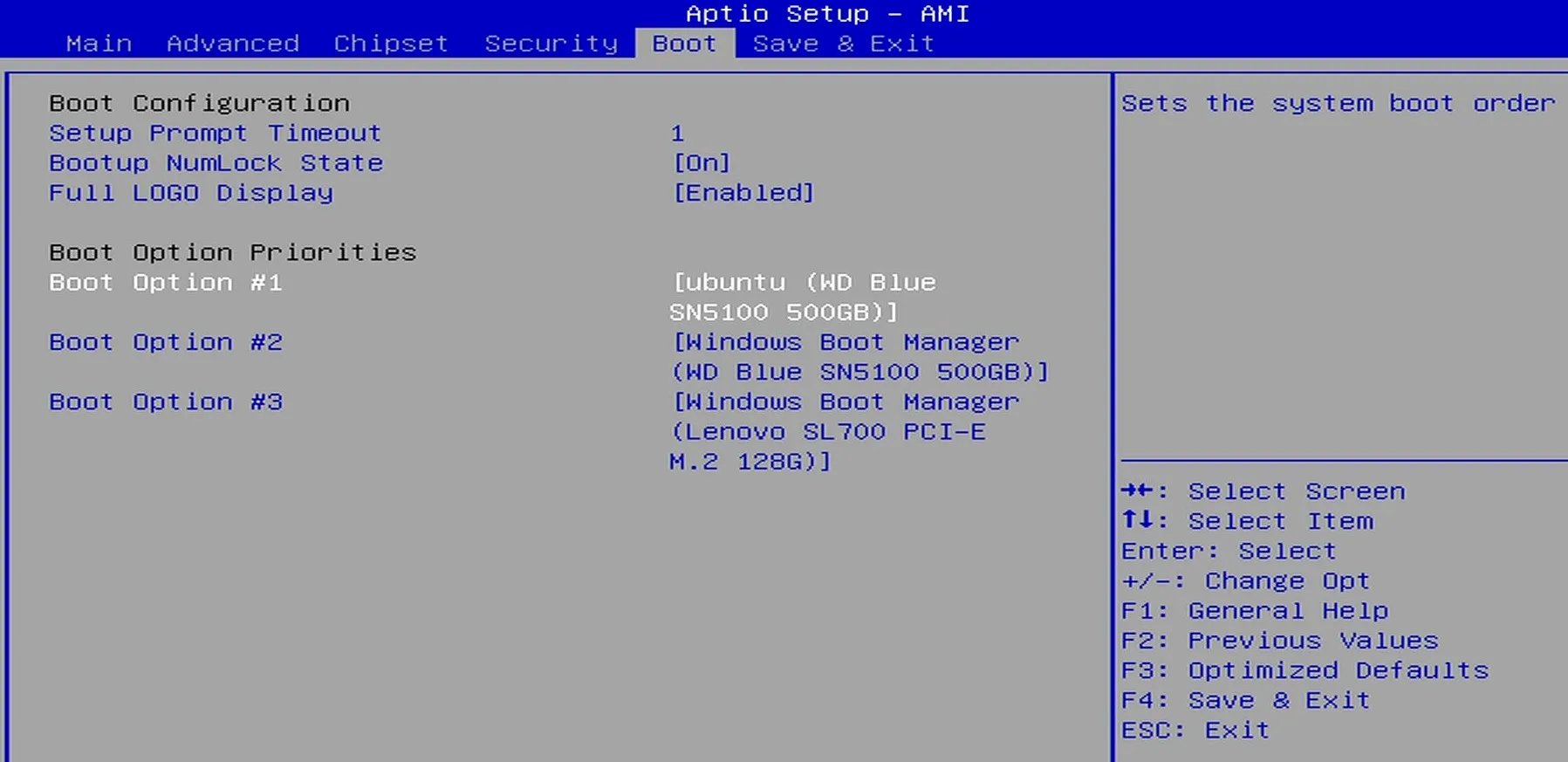Edit the Setup Prompt Timeout value 1
The height and width of the screenshot is (762, 1568).
[x=677, y=134]
